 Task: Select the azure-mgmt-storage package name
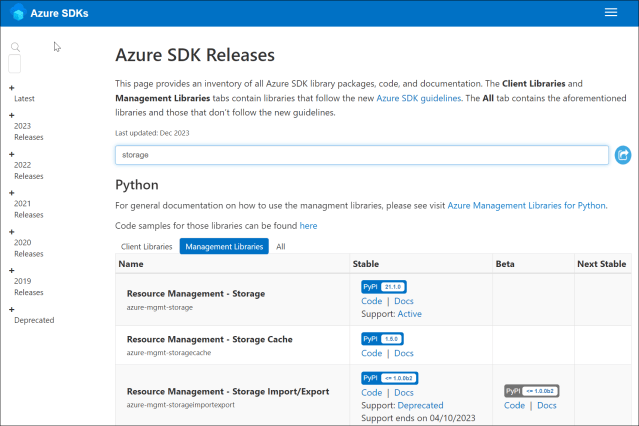click(160, 307)
